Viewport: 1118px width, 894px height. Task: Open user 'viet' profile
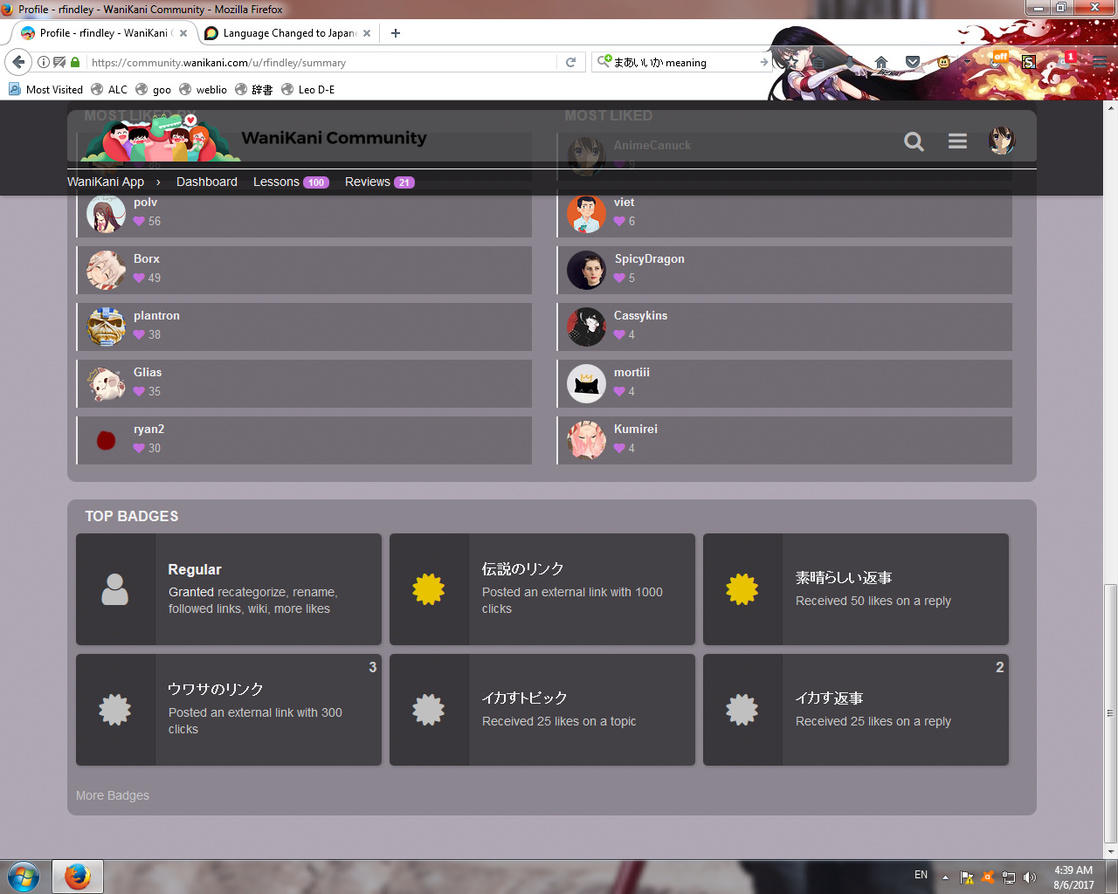[x=624, y=202]
